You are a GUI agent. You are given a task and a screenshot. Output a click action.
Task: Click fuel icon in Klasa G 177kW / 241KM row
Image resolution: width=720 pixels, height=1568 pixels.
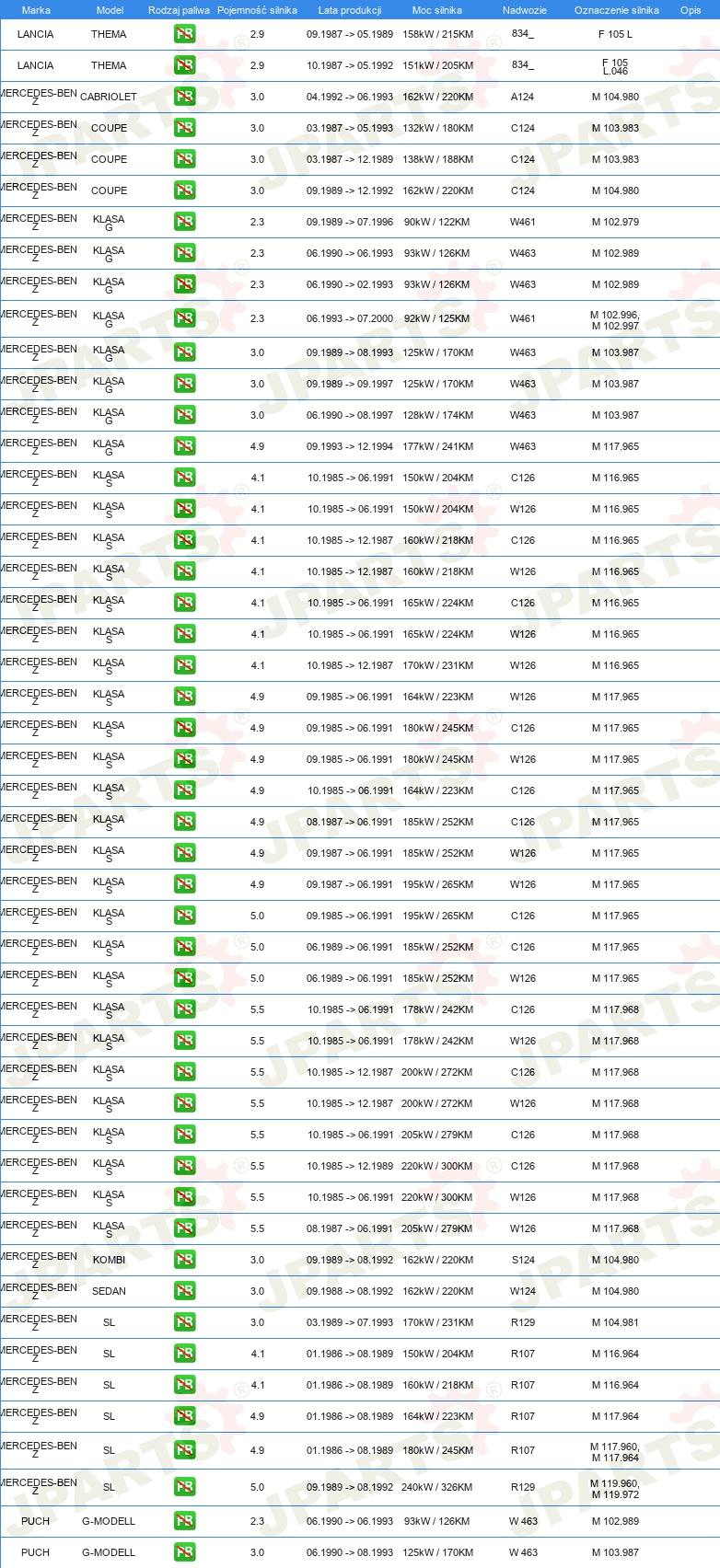[184, 446]
